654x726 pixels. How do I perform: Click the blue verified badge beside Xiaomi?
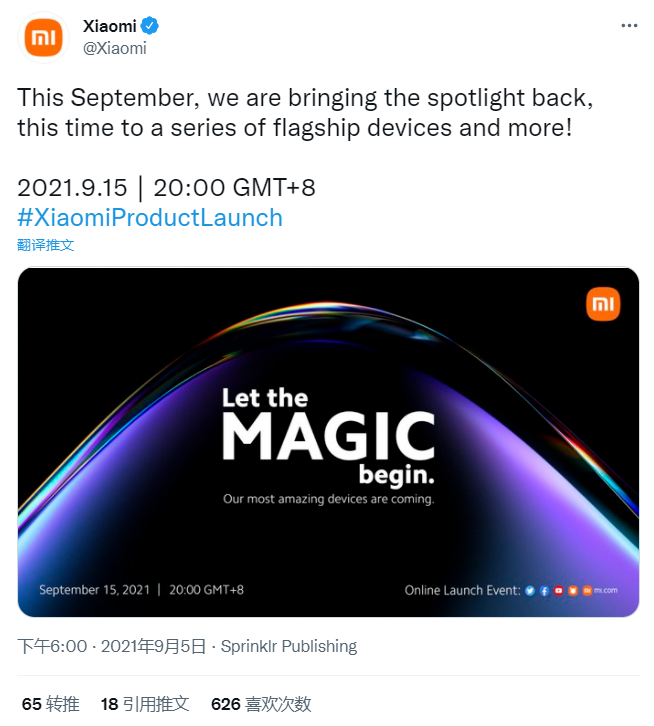click(x=150, y=26)
